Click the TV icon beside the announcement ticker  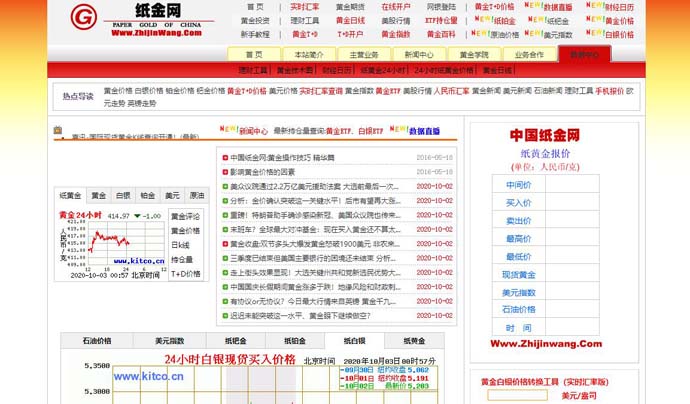(58, 130)
